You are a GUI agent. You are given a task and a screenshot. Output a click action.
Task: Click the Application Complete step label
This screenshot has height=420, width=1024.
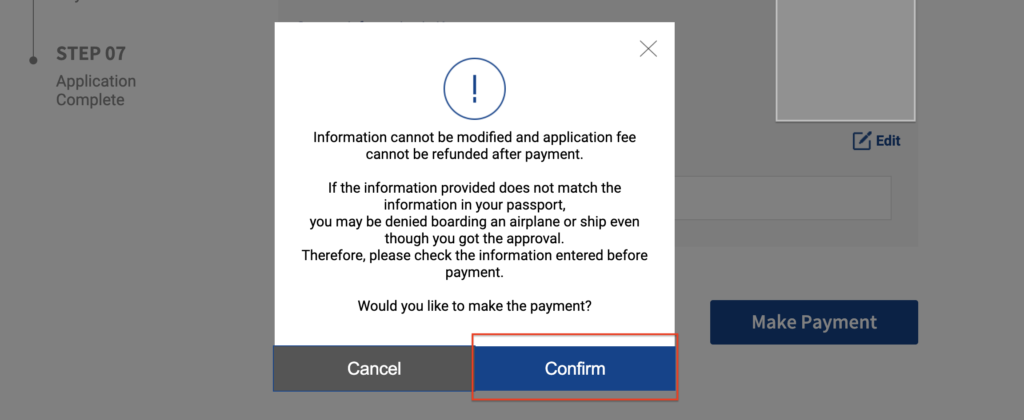[x=95, y=91]
